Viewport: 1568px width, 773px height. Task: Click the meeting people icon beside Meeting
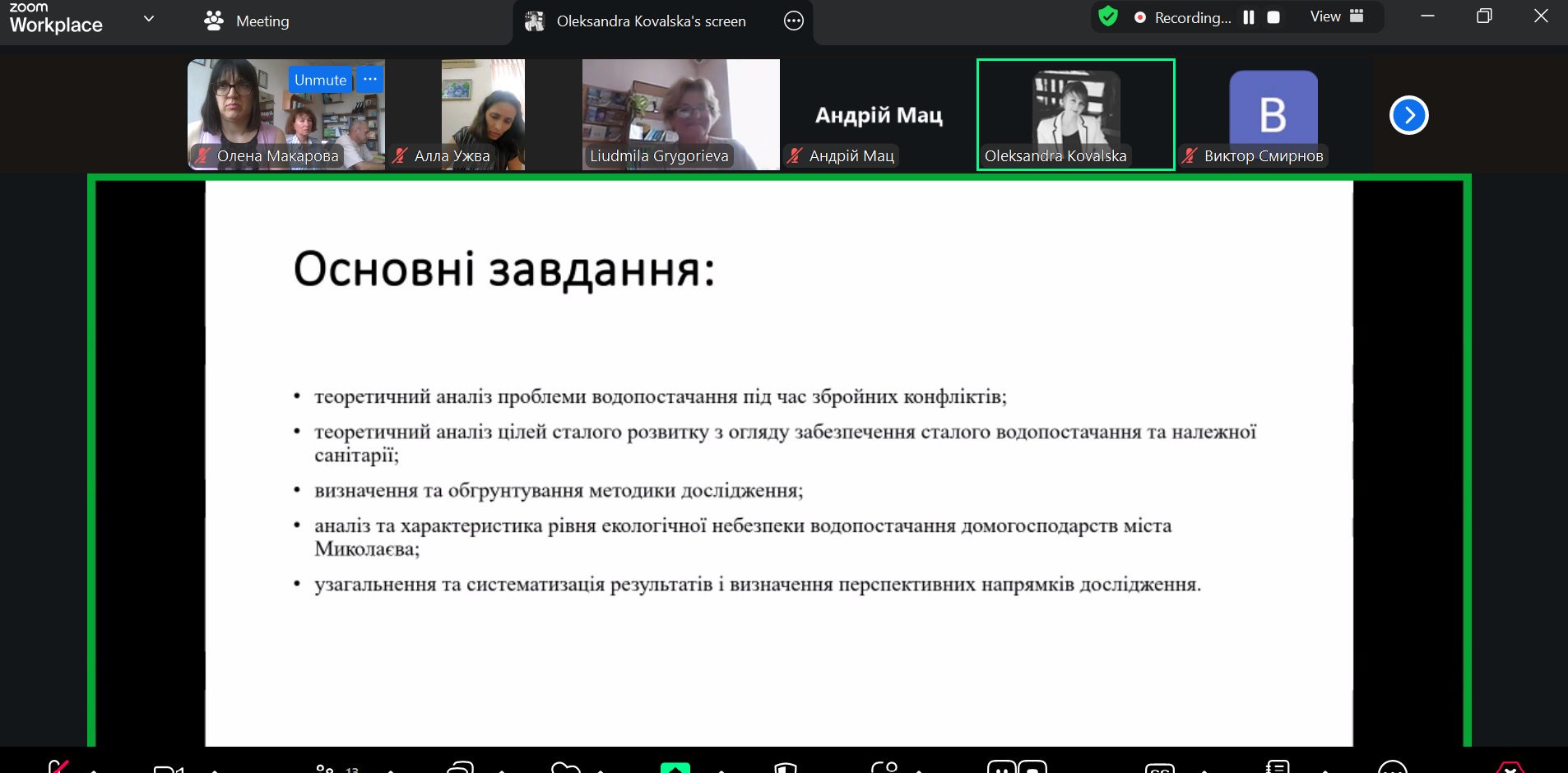click(x=214, y=21)
